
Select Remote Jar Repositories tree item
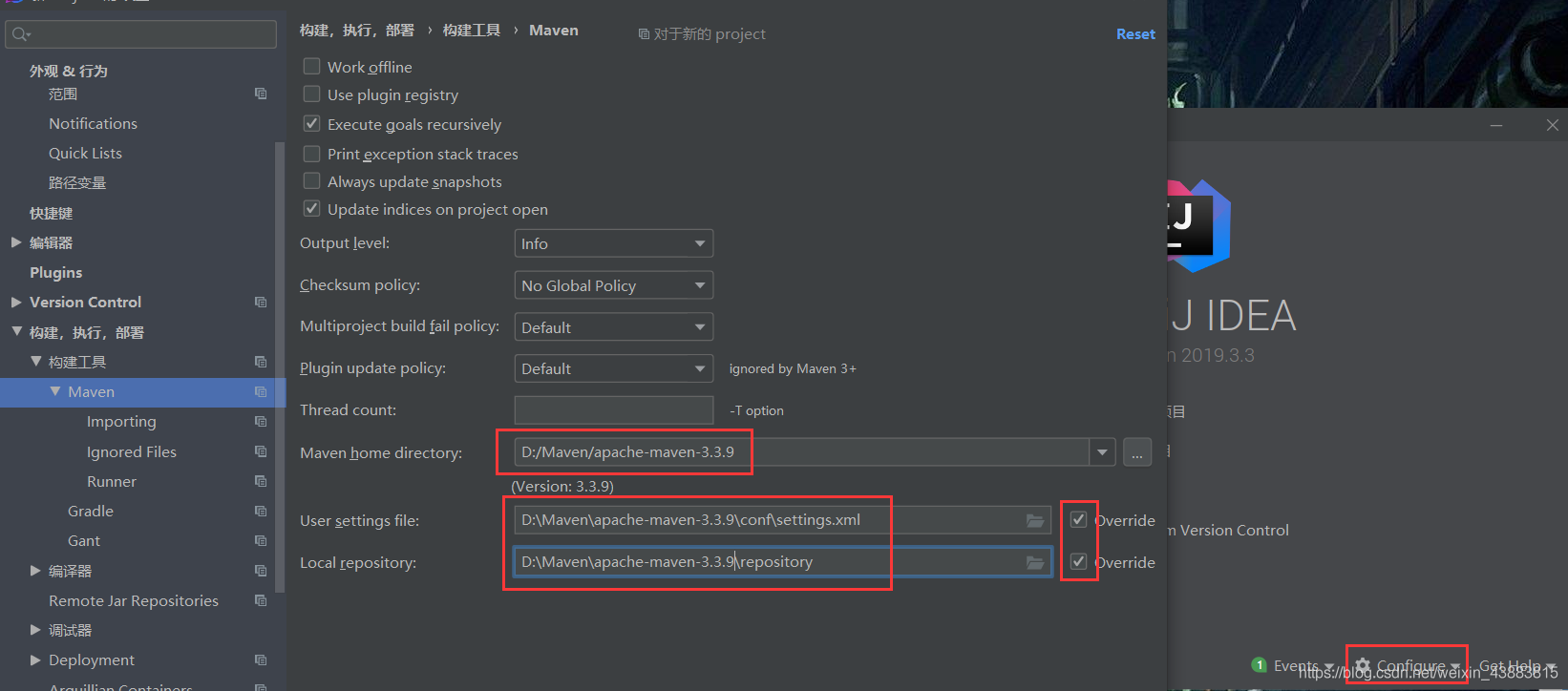(x=134, y=600)
